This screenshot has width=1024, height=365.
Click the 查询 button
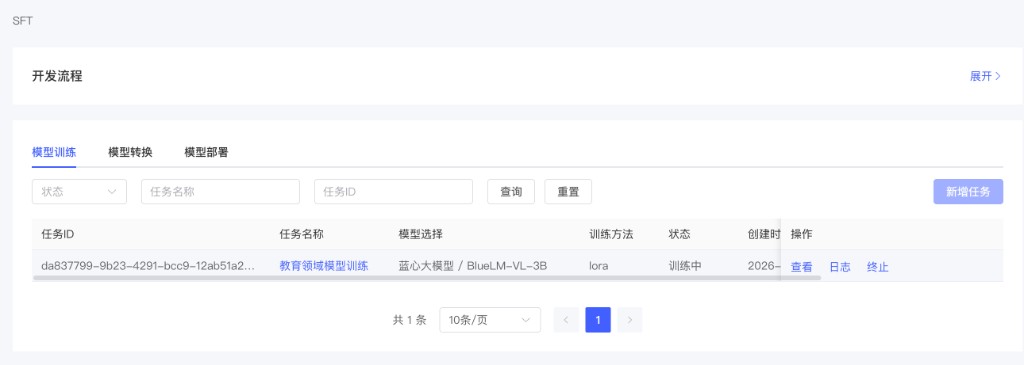pos(511,192)
